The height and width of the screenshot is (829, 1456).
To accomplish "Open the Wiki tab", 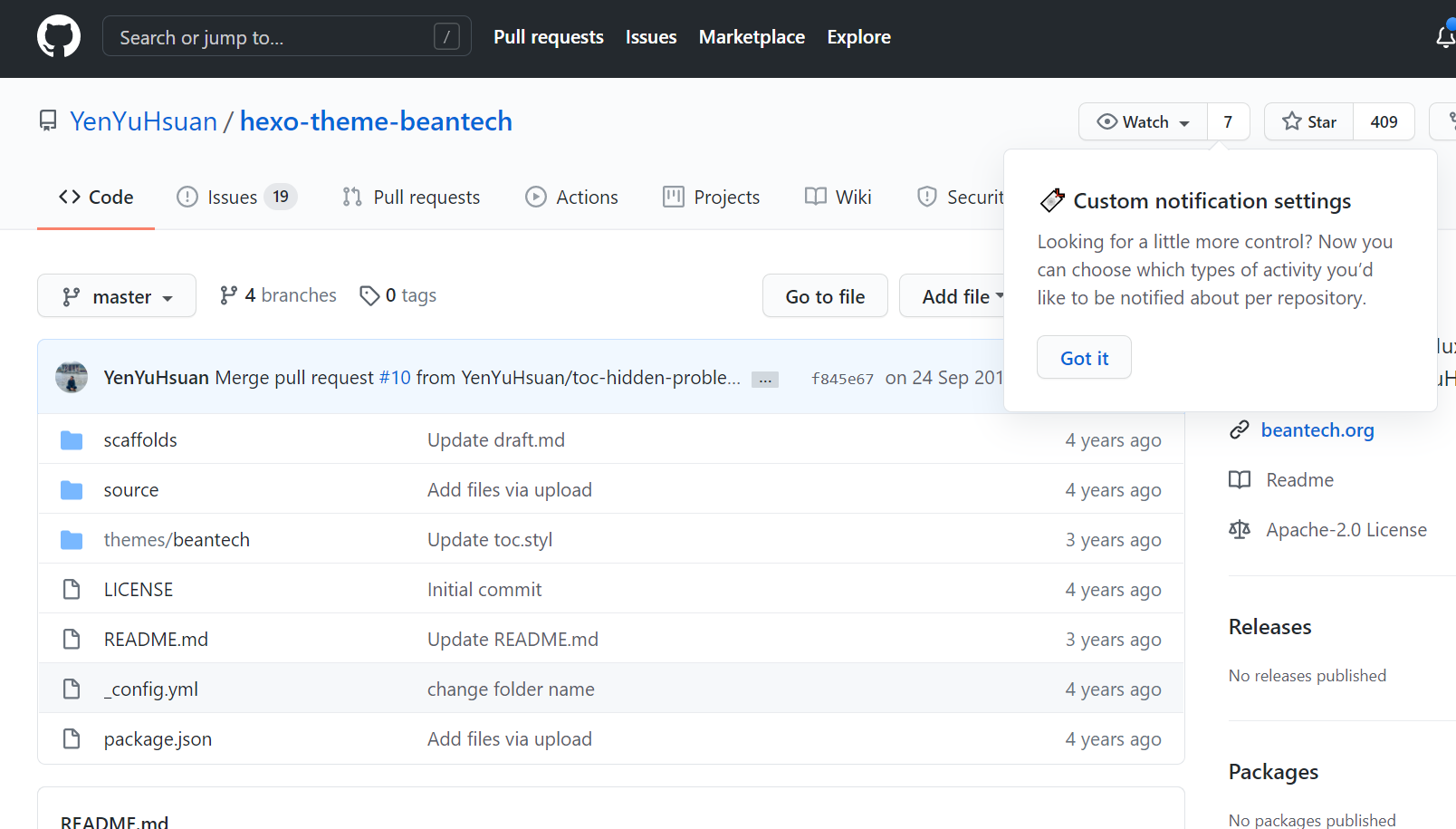I will click(838, 198).
